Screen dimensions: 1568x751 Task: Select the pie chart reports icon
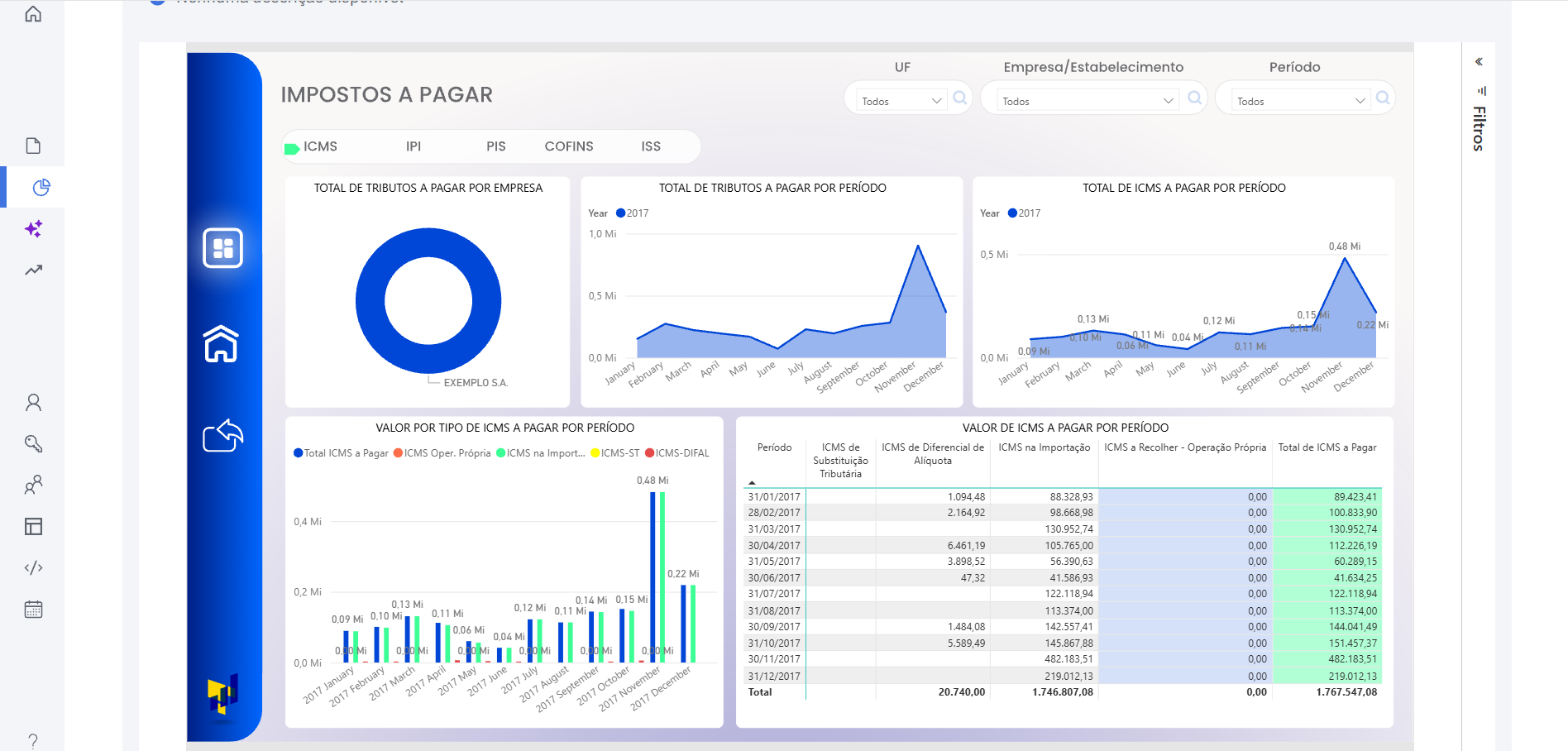point(41,188)
